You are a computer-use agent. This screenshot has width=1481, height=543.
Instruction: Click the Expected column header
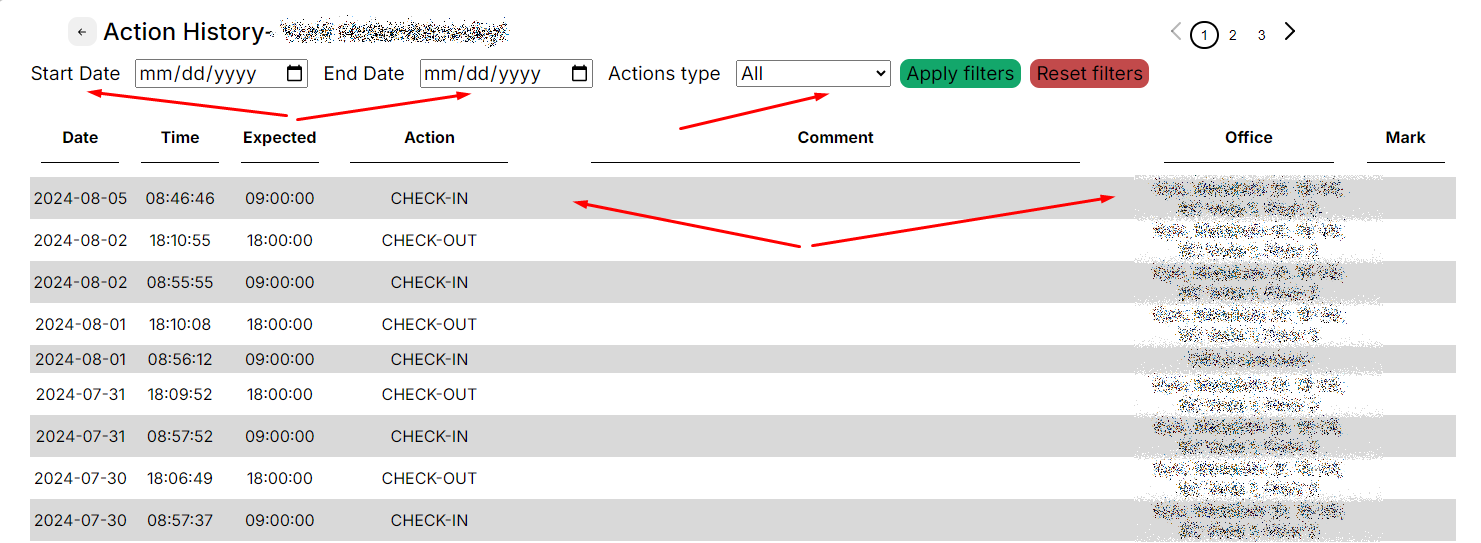coord(279,138)
